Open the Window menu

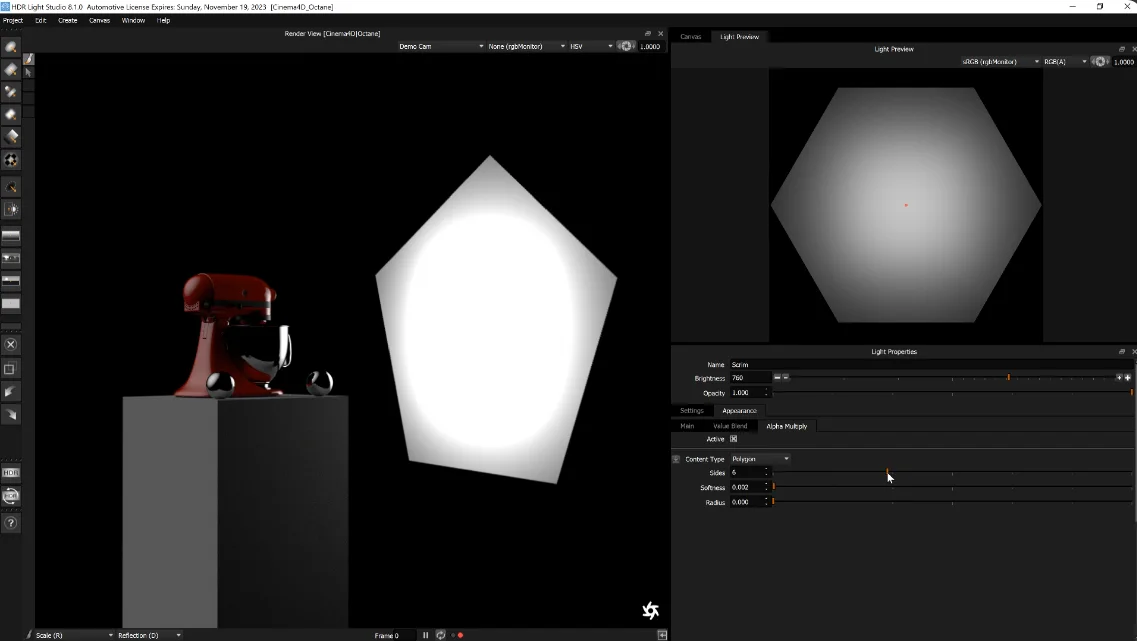133,20
